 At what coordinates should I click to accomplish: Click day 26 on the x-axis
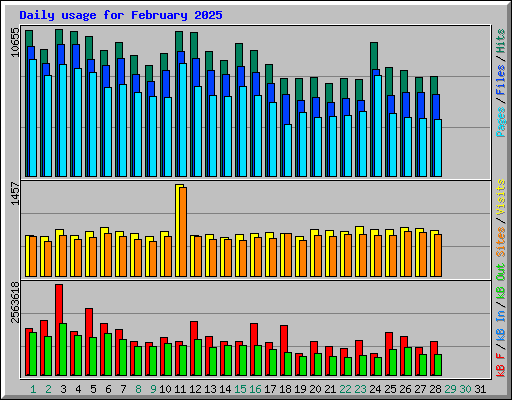point(405,389)
